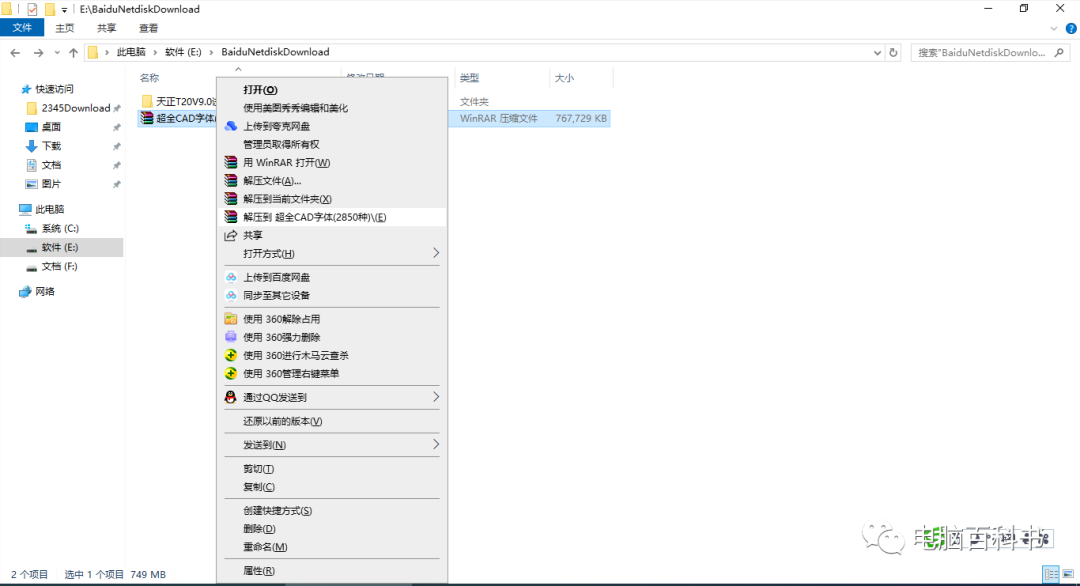
Task: Open with WinRAR from context menu
Action: (332, 163)
